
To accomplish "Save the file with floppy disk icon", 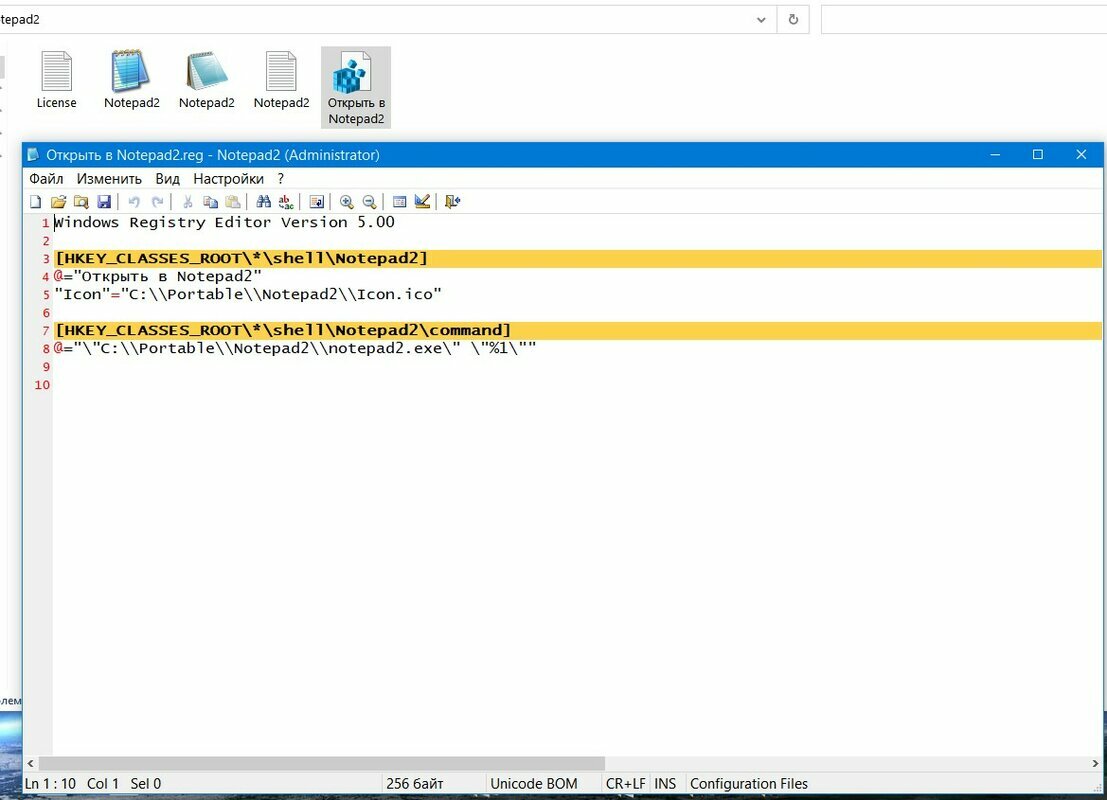I will [x=104, y=202].
